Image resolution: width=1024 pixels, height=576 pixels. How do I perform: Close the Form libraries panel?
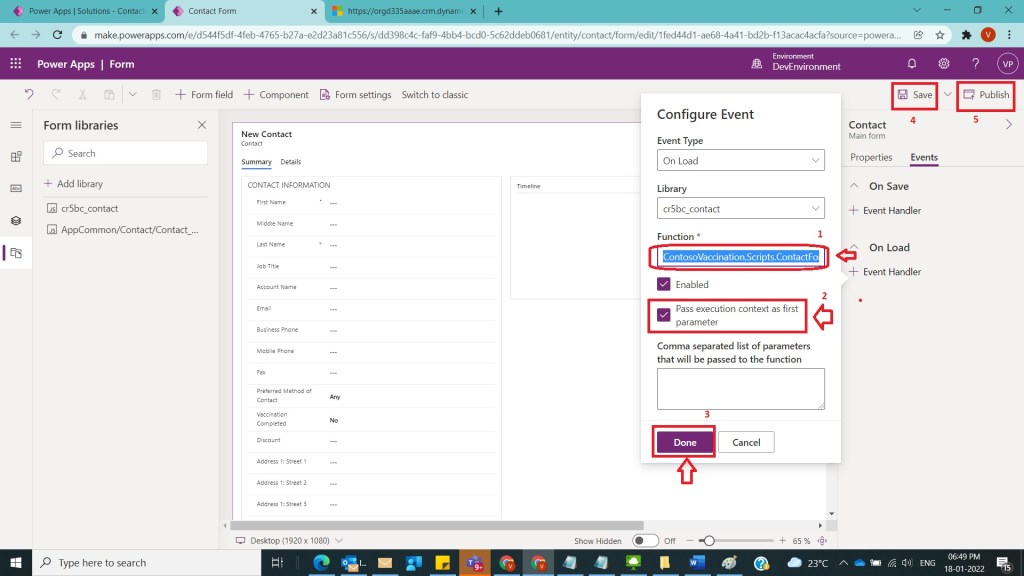pyautogui.click(x=202, y=125)
